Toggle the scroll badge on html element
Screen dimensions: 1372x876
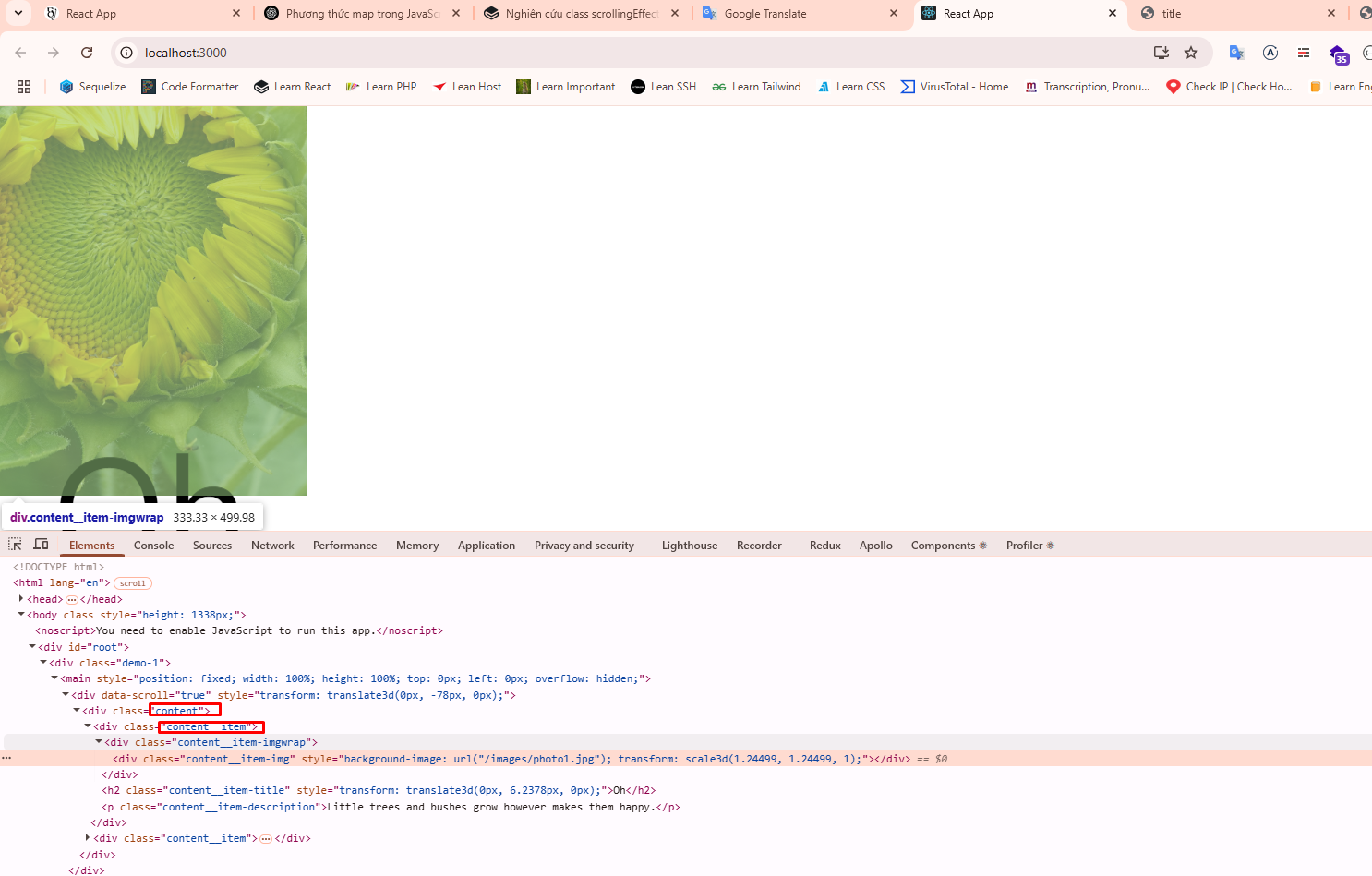[x=133, y=583]
